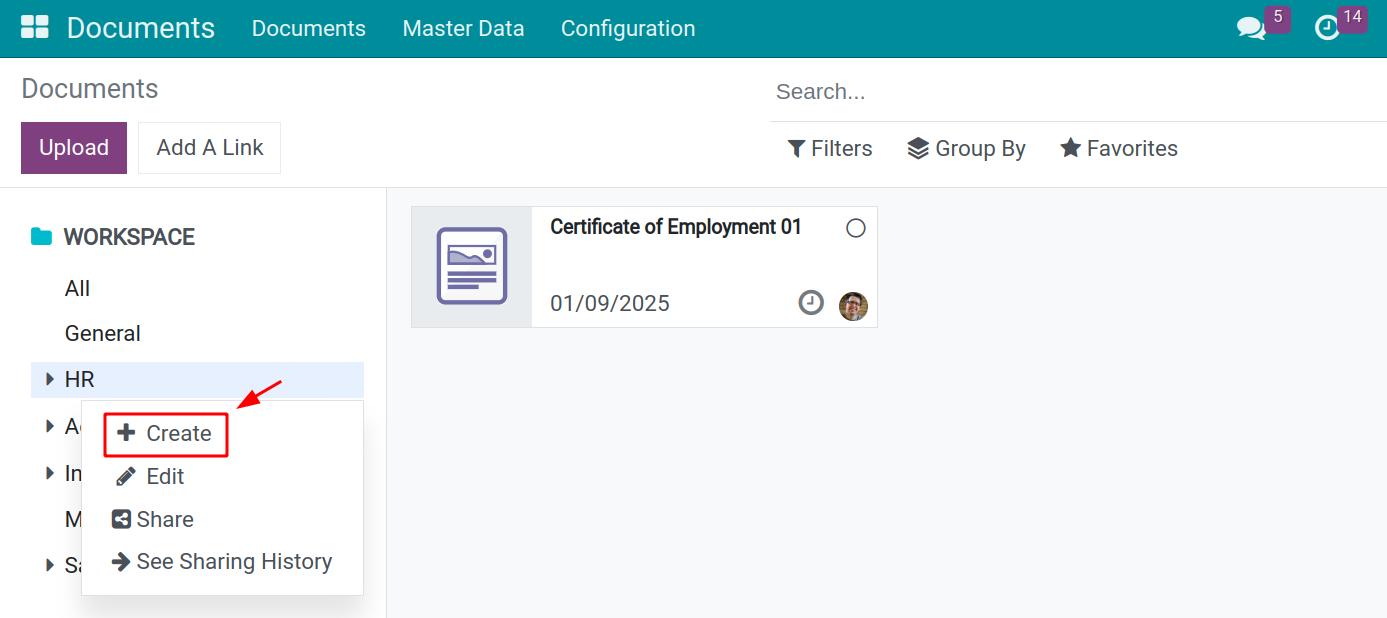Open the Configuration menu
This screenshot has width=1387, height=618.
pos(628,29)
